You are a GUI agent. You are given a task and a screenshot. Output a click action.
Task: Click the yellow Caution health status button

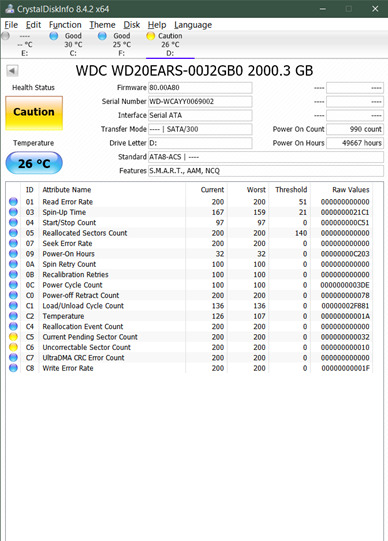(34, 113)
